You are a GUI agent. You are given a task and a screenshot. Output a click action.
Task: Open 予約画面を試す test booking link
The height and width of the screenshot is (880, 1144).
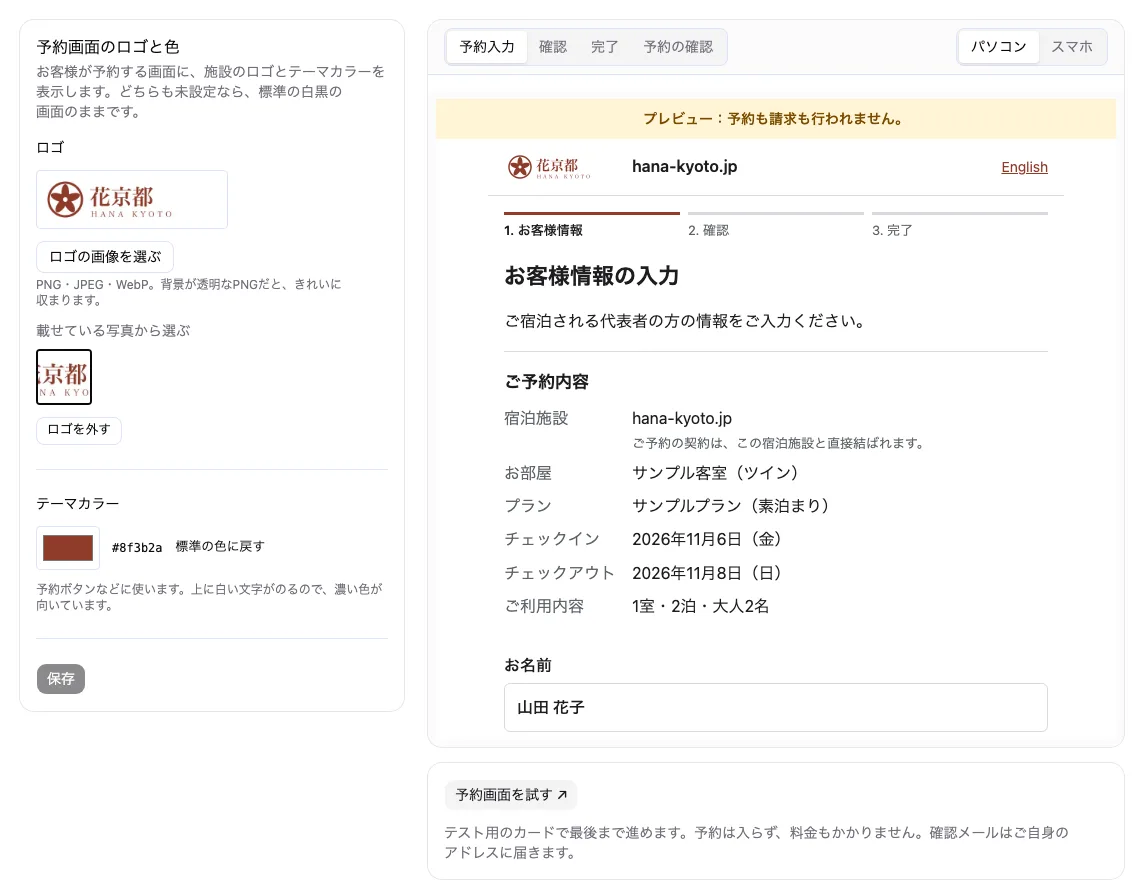point(511,795)
